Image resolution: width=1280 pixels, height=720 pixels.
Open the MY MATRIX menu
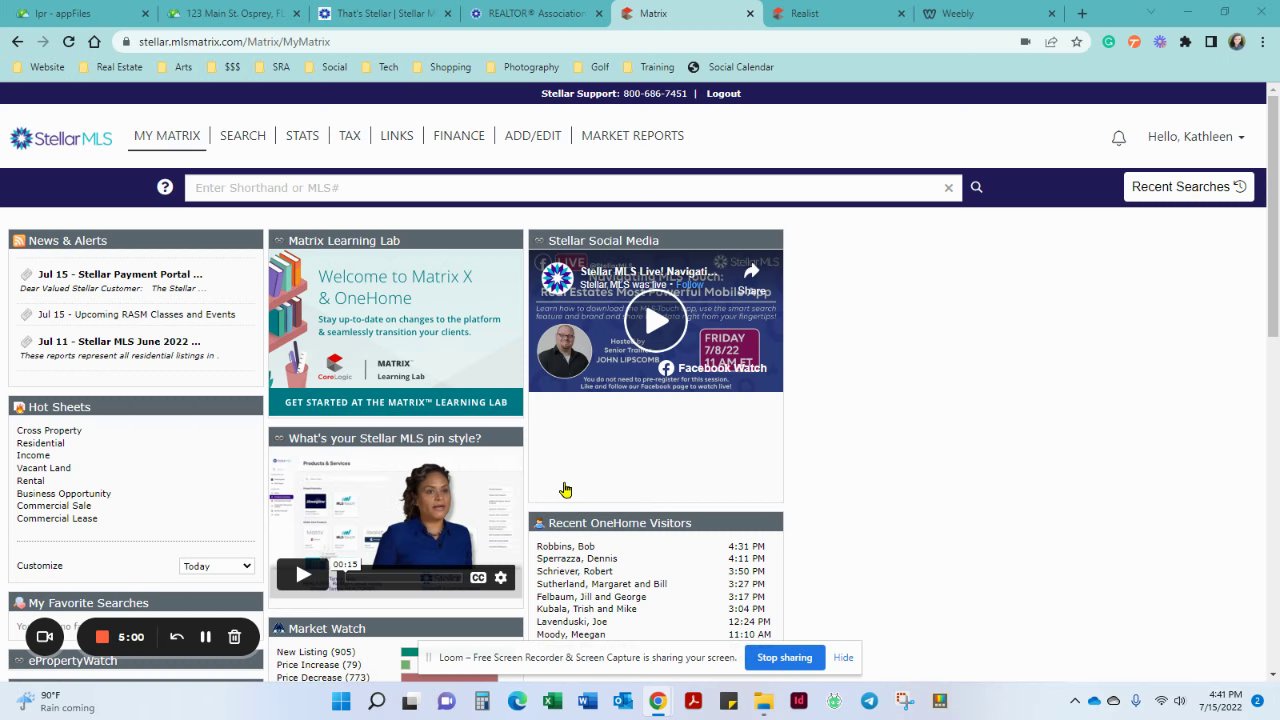(167, 136)
